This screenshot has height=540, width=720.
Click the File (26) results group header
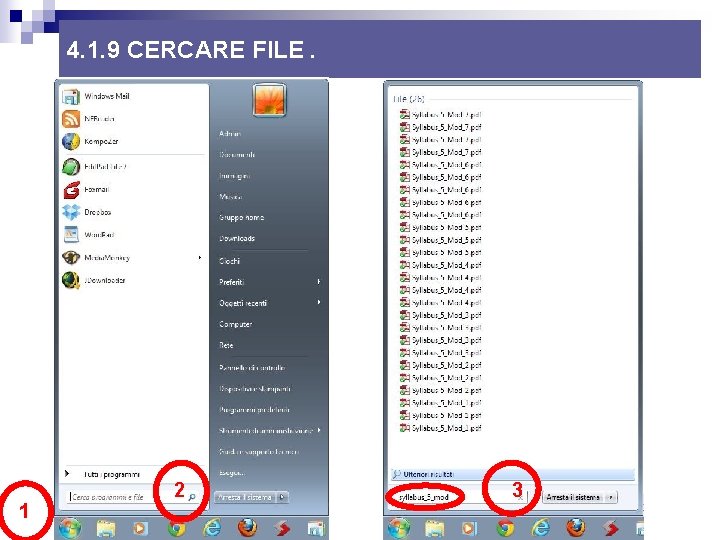coord(409,99)
